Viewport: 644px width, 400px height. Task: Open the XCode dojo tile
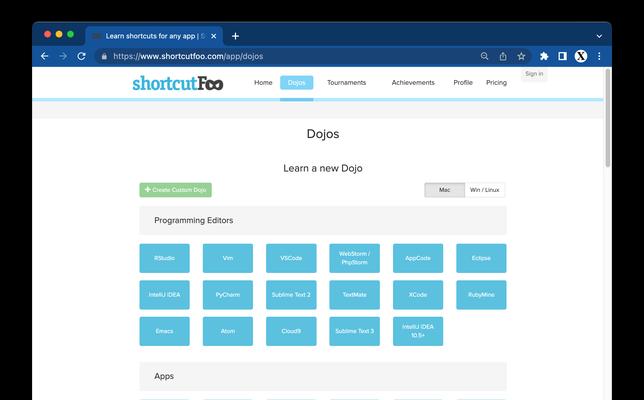[418, 294]
